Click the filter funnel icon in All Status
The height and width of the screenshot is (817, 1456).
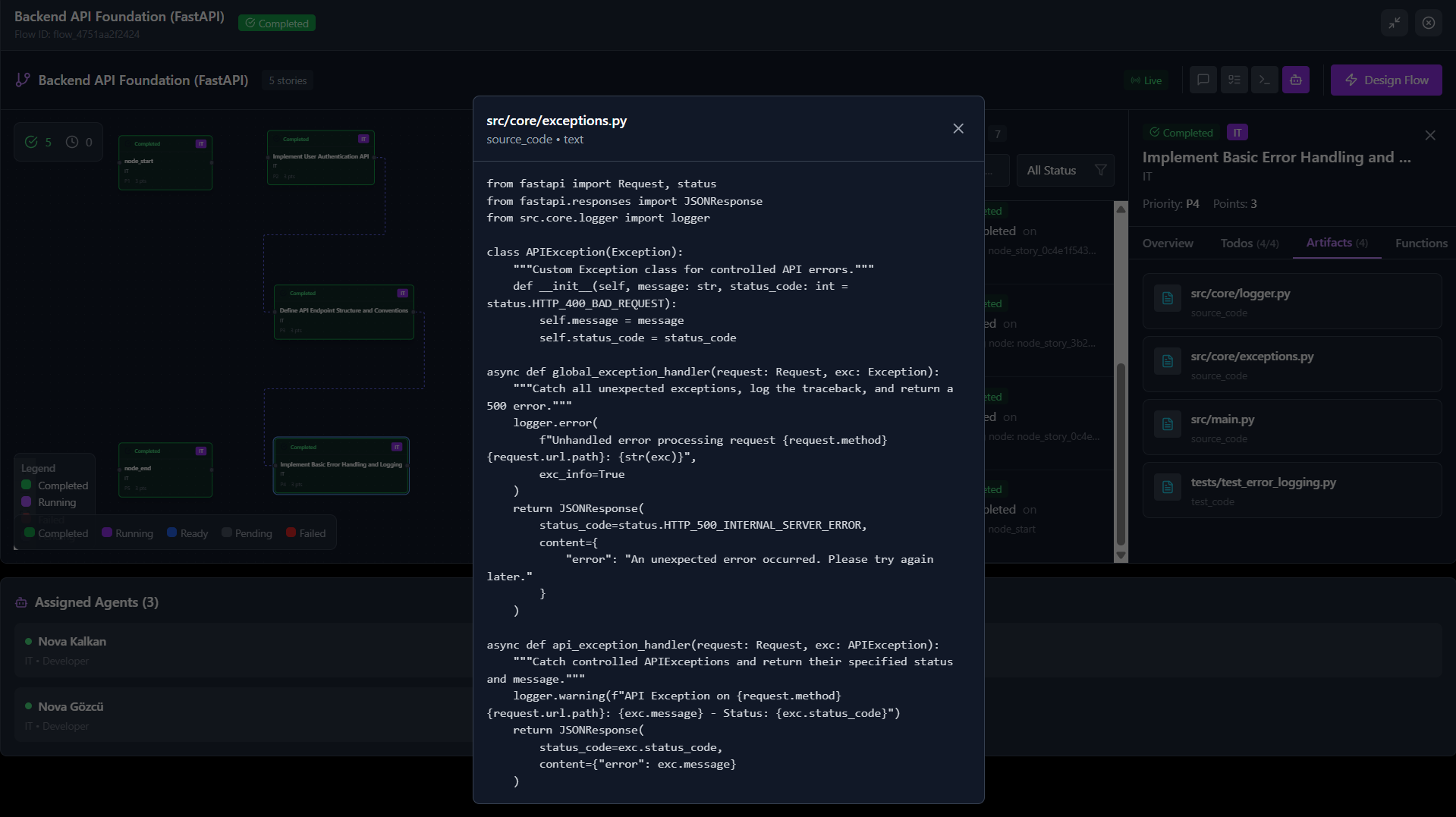click(1100, 170)
